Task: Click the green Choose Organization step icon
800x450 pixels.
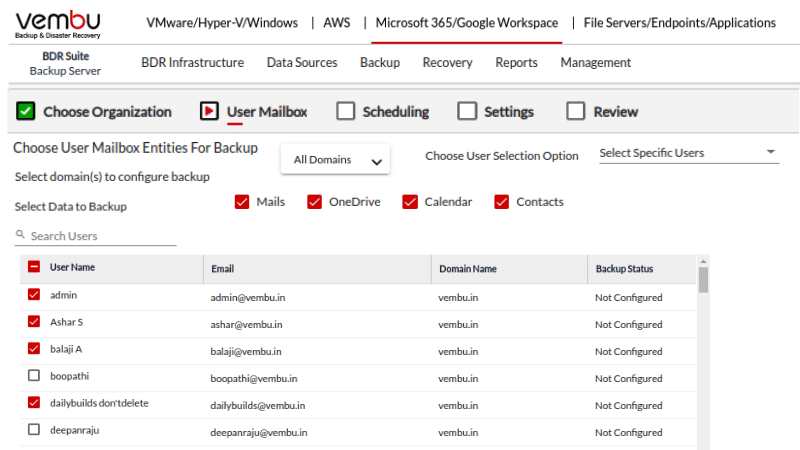Action: coord(26,111)
